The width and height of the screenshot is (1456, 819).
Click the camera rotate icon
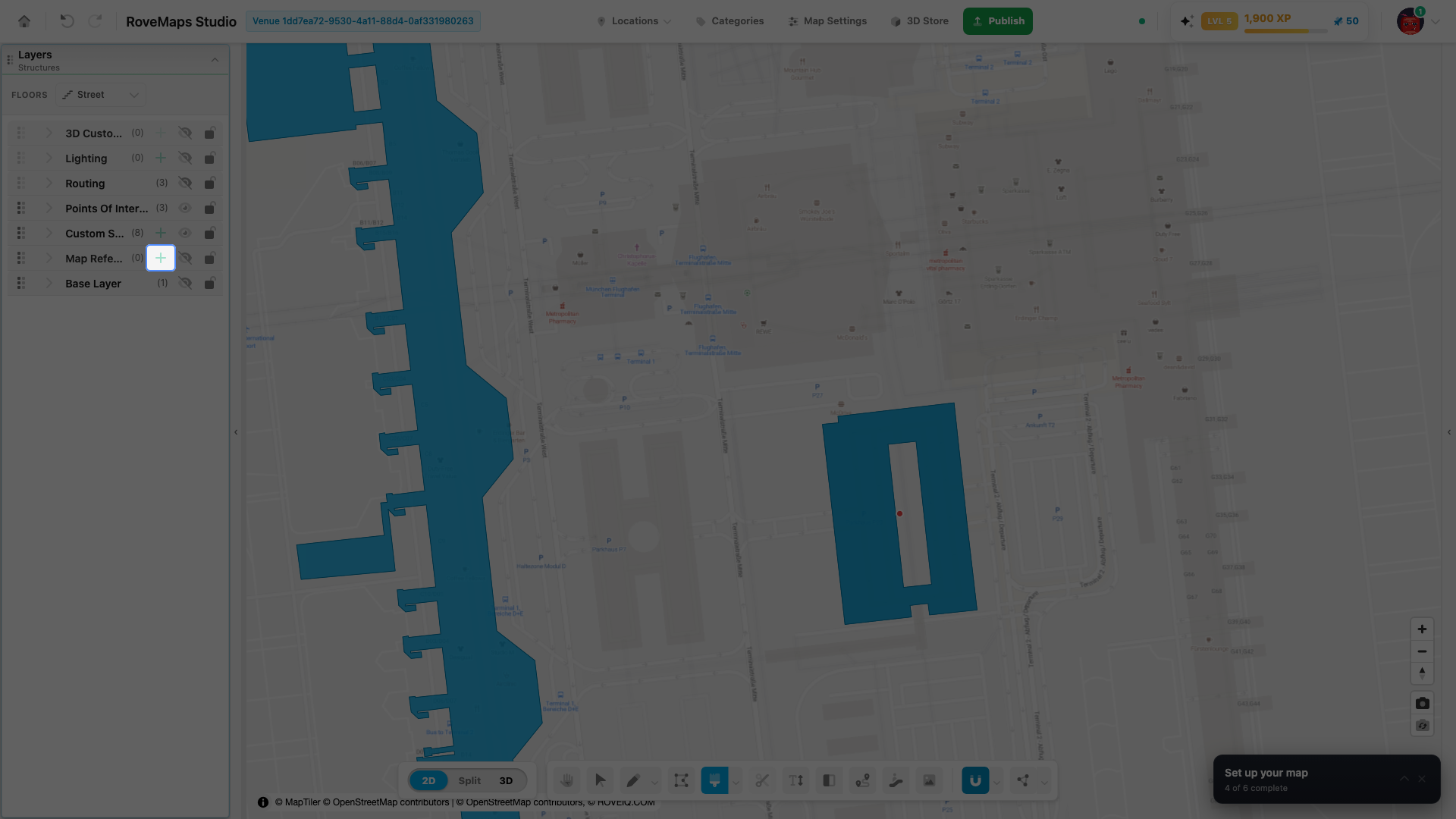[x=1422, y=726]
